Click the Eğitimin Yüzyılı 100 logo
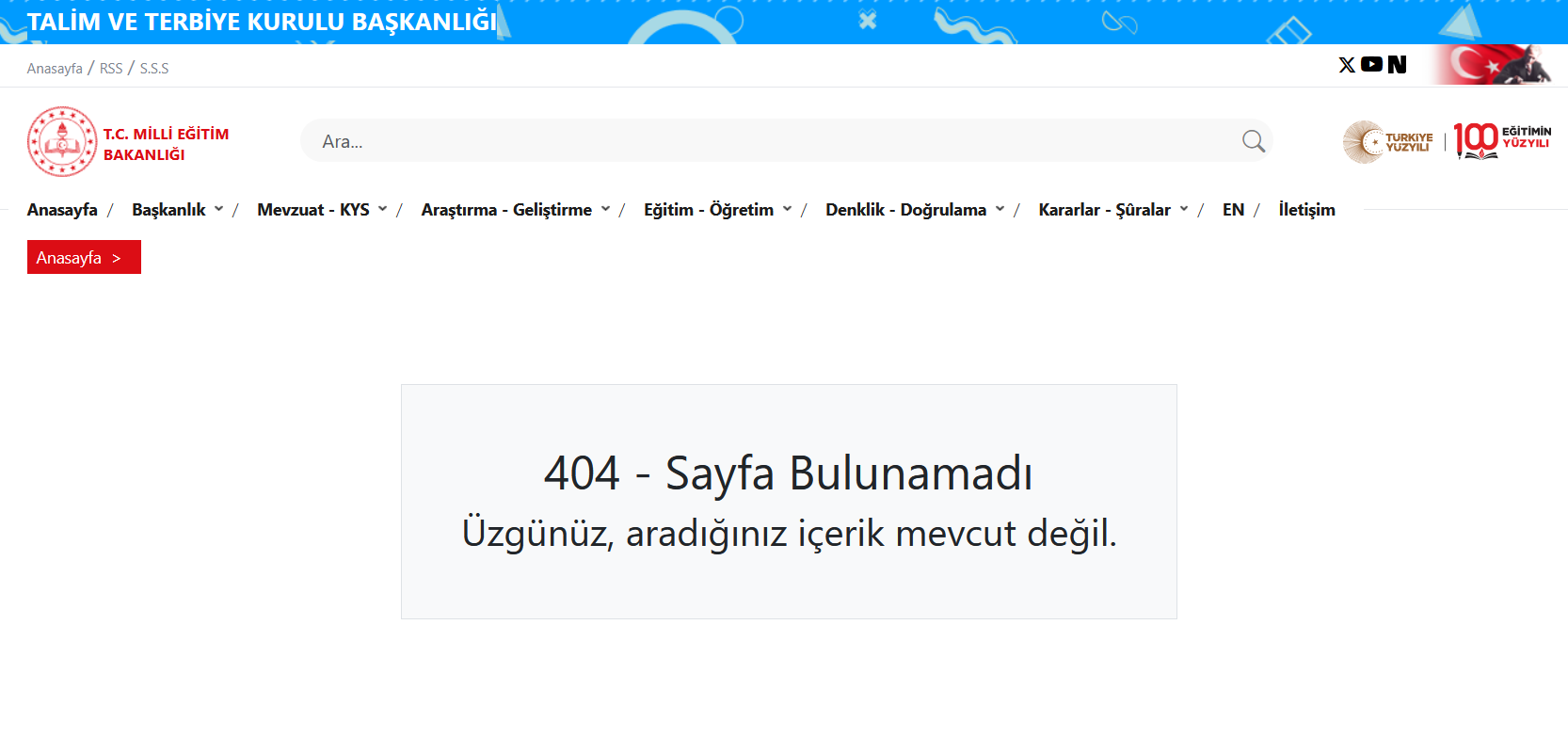1568x753 pixels. point(1502,141)
